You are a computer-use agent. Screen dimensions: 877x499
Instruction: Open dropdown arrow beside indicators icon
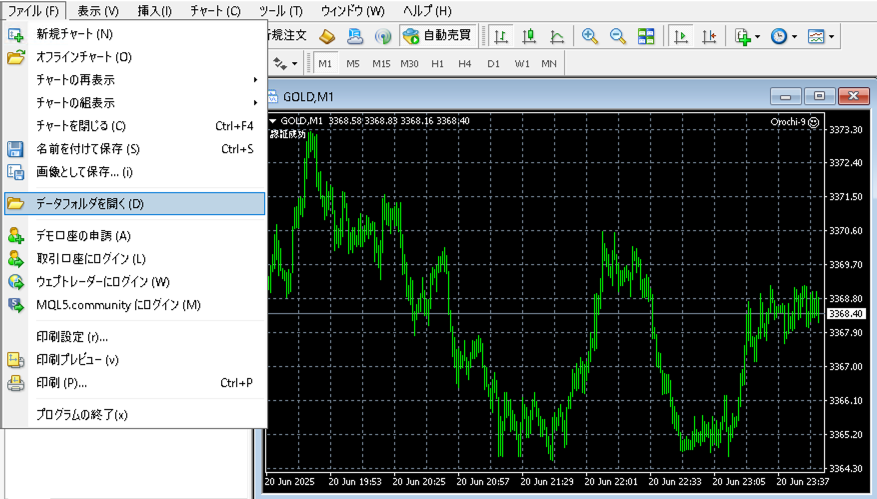pyautogui.click(x=757, y=37)
